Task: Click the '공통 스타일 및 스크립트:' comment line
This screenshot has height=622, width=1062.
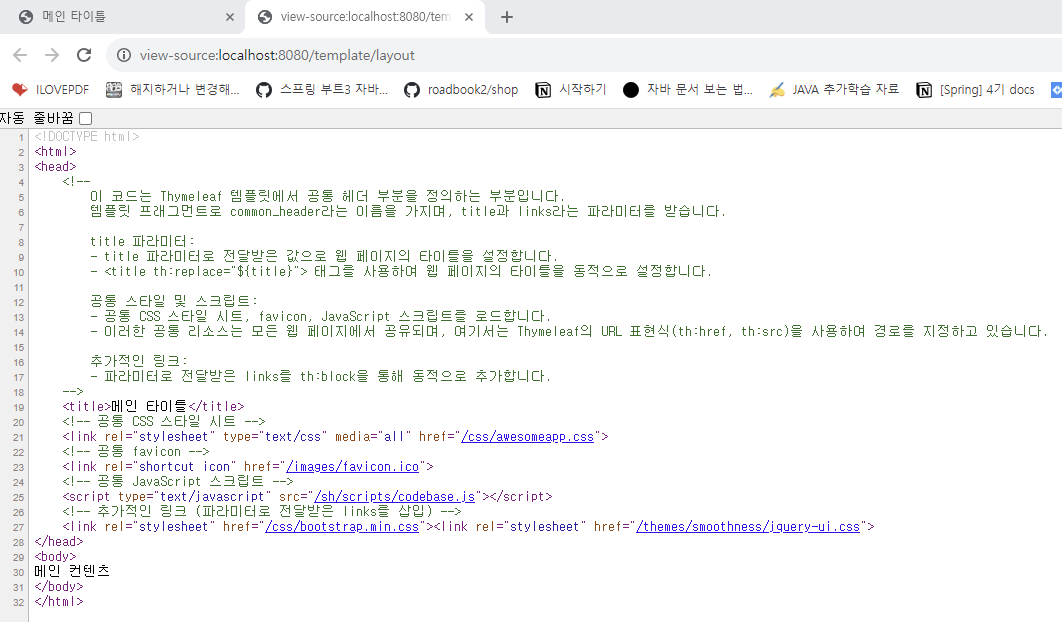Action: pos(173,301)
